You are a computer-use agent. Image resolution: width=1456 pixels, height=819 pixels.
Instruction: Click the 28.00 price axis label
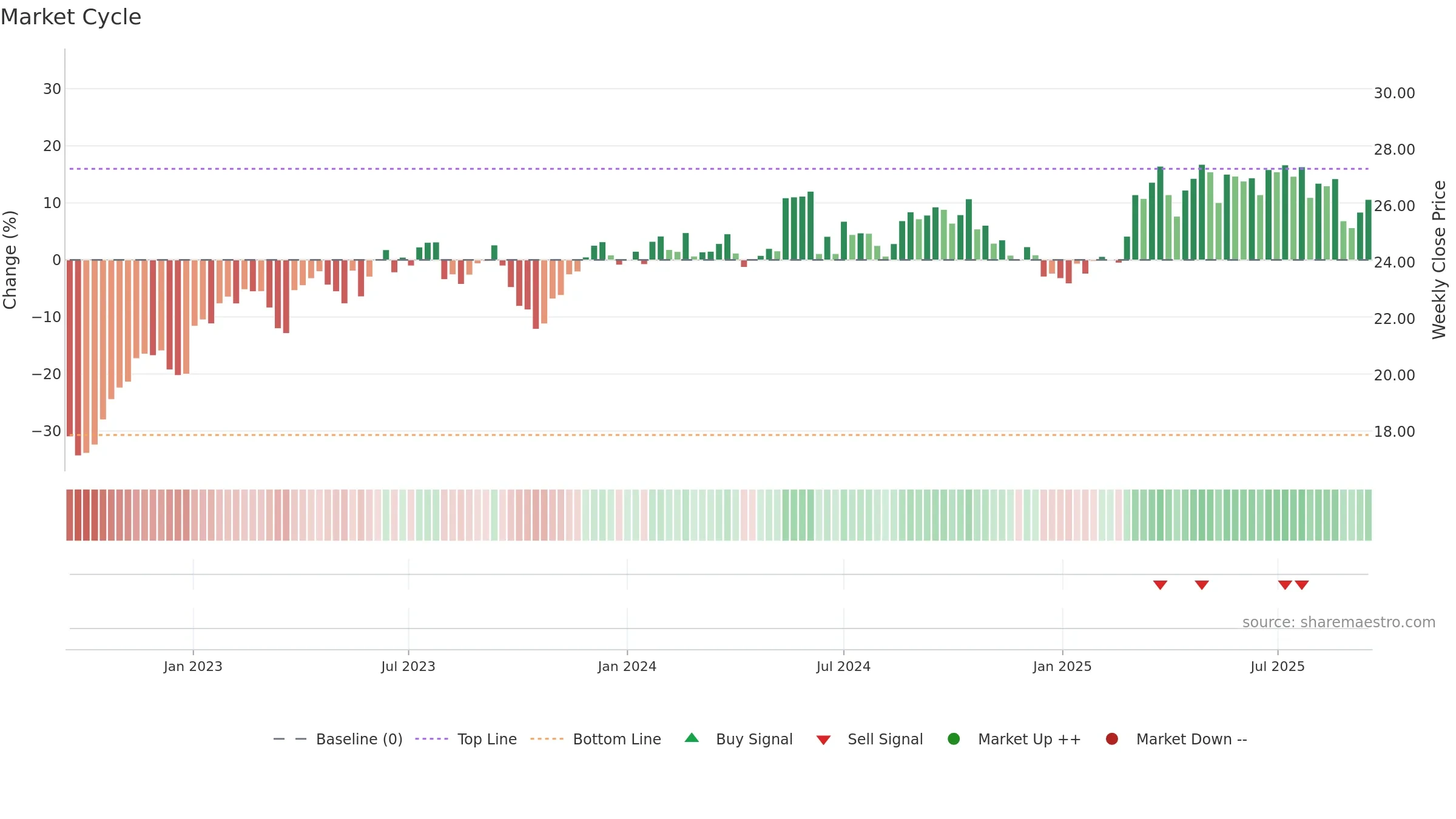tap(1394, 149)
